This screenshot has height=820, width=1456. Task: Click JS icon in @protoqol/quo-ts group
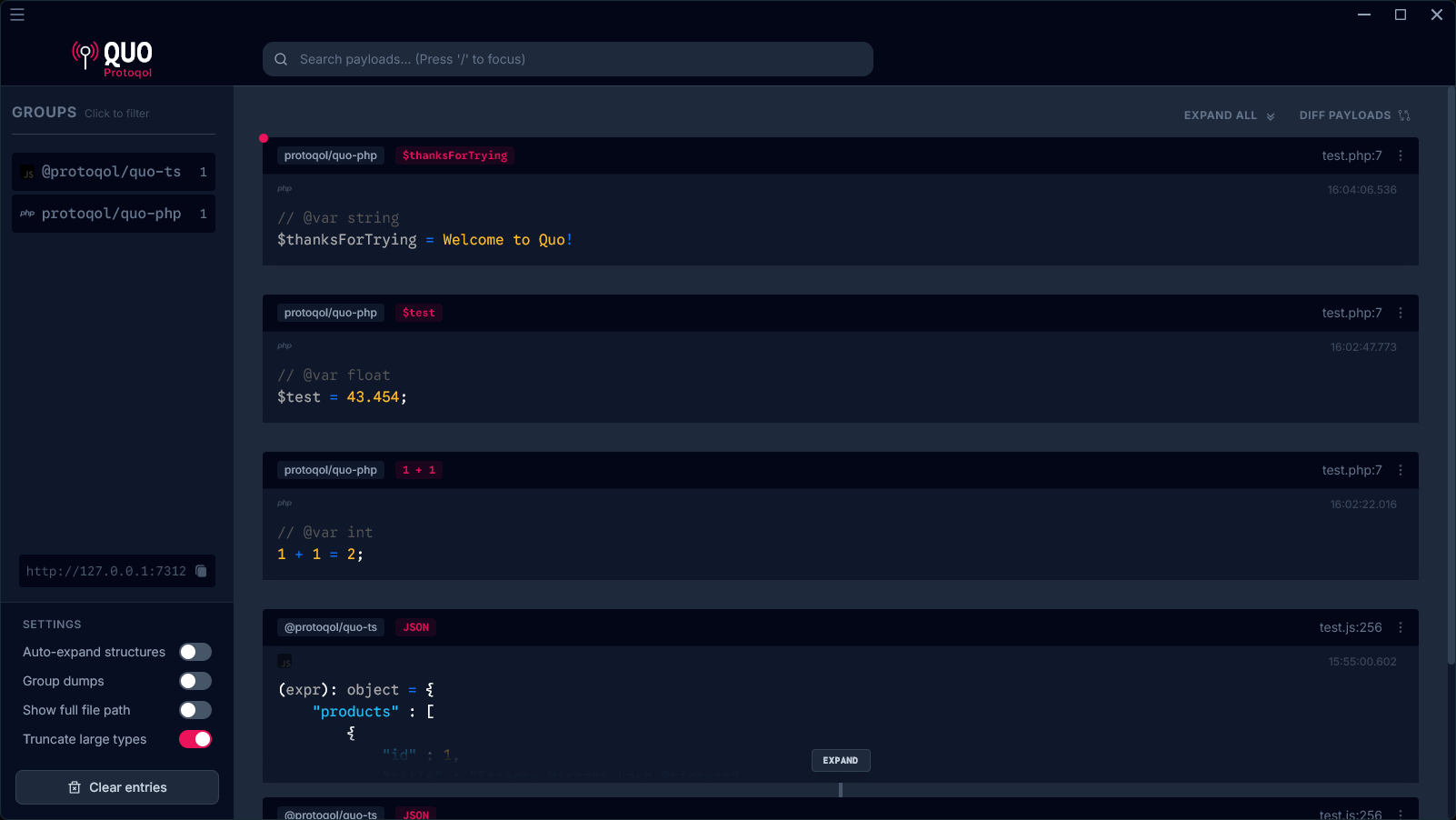(x=28, y=173)
